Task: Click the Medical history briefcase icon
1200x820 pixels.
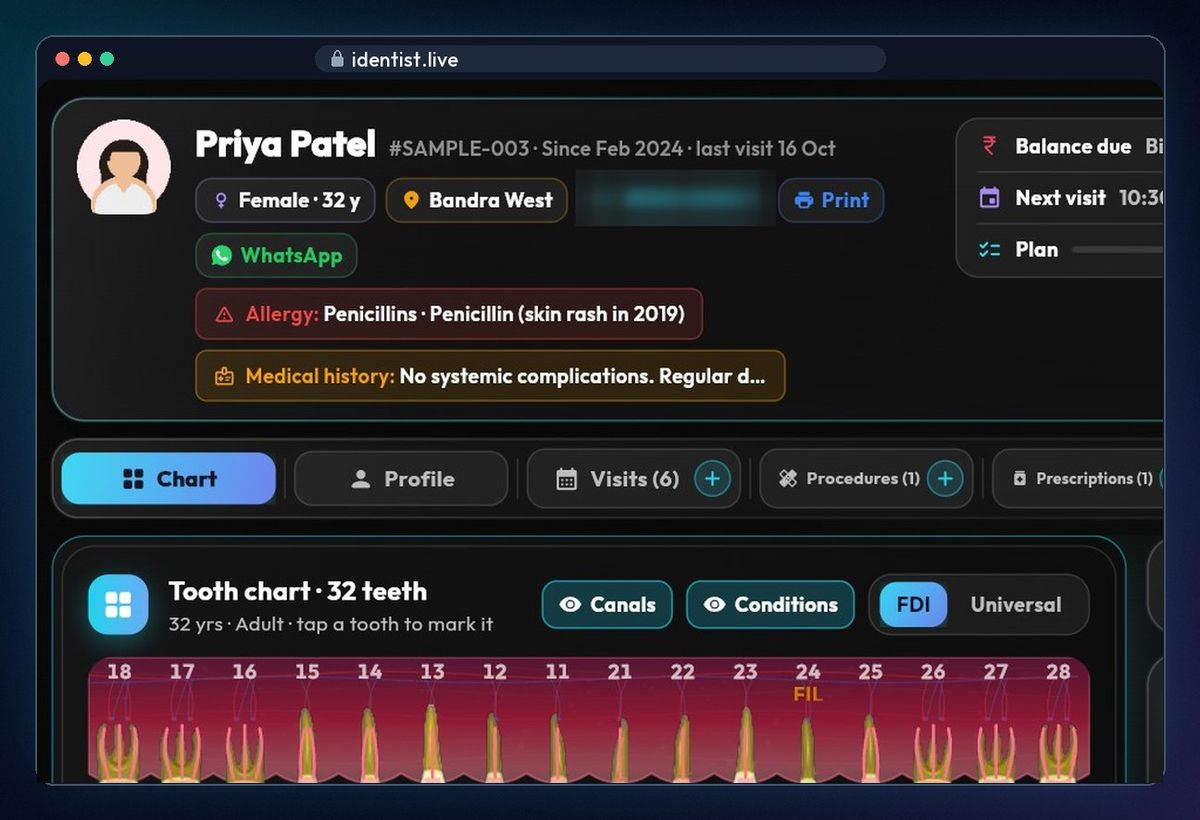Action: click(x=225, y=377)
